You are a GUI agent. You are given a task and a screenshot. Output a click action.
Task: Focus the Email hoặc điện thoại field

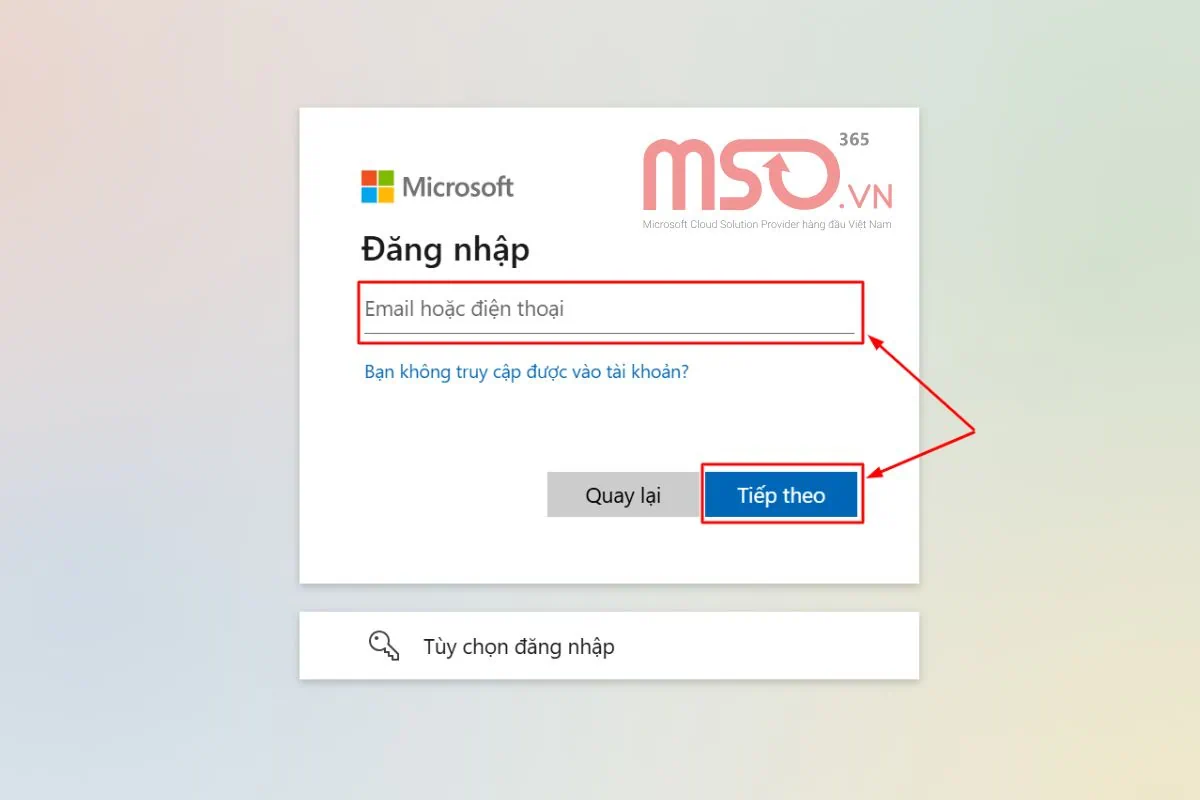(x=609, y=311)
